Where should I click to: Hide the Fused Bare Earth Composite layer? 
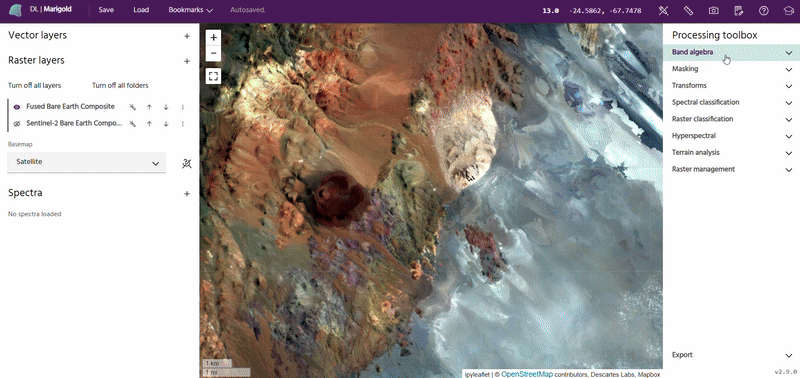(x=17, y=107)
